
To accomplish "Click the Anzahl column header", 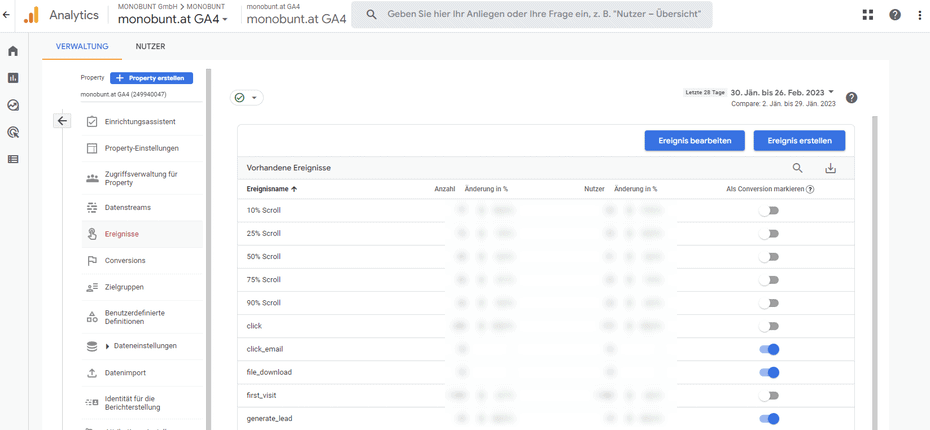I will click(444, 189).
